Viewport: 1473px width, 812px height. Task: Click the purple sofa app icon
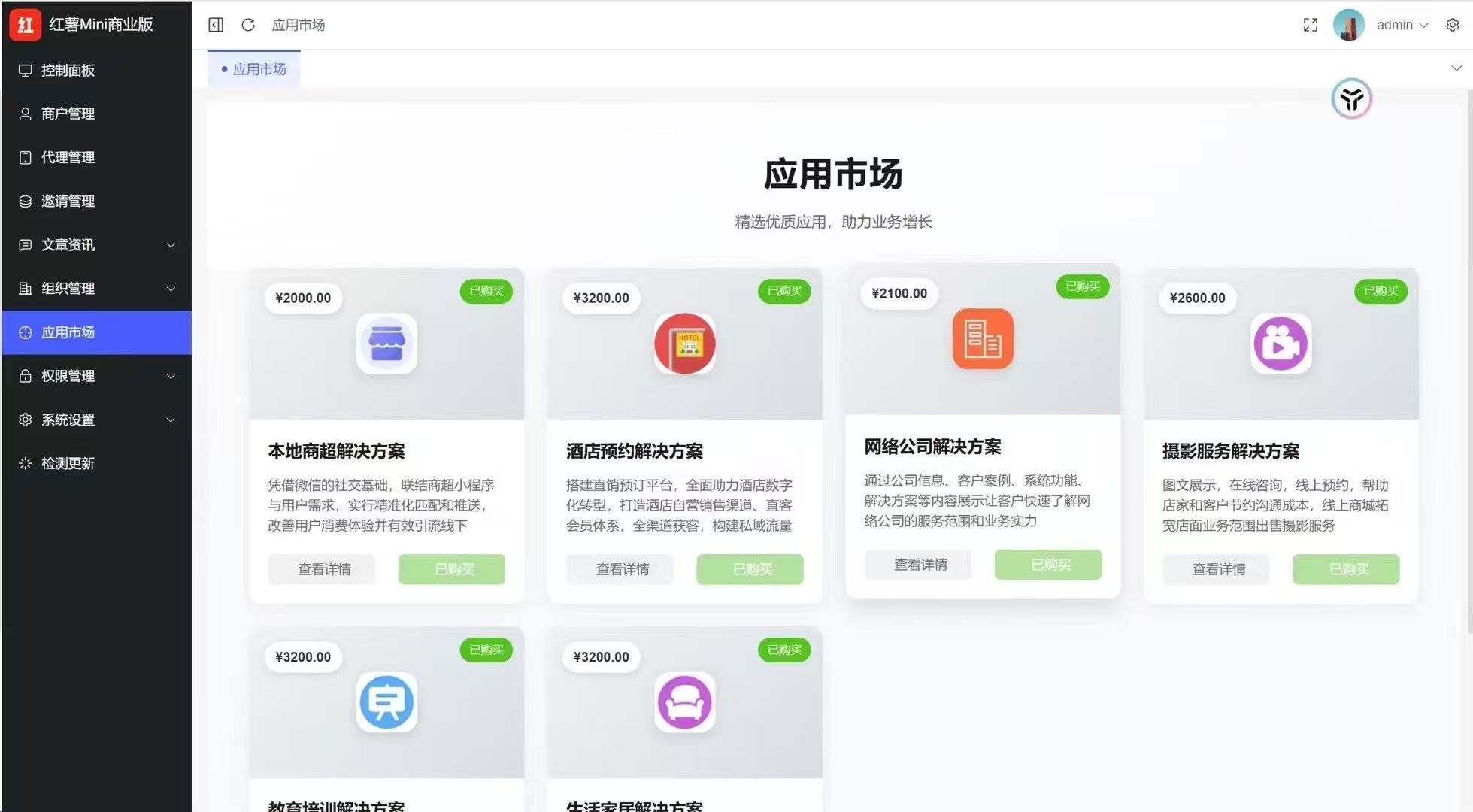tap(684, 702)
